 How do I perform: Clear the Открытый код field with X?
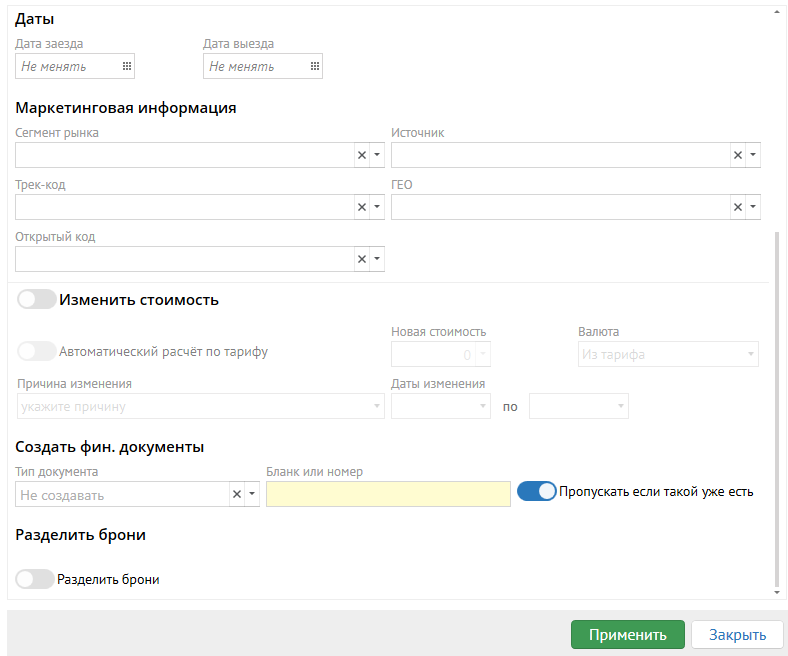(x=361, y=259)
